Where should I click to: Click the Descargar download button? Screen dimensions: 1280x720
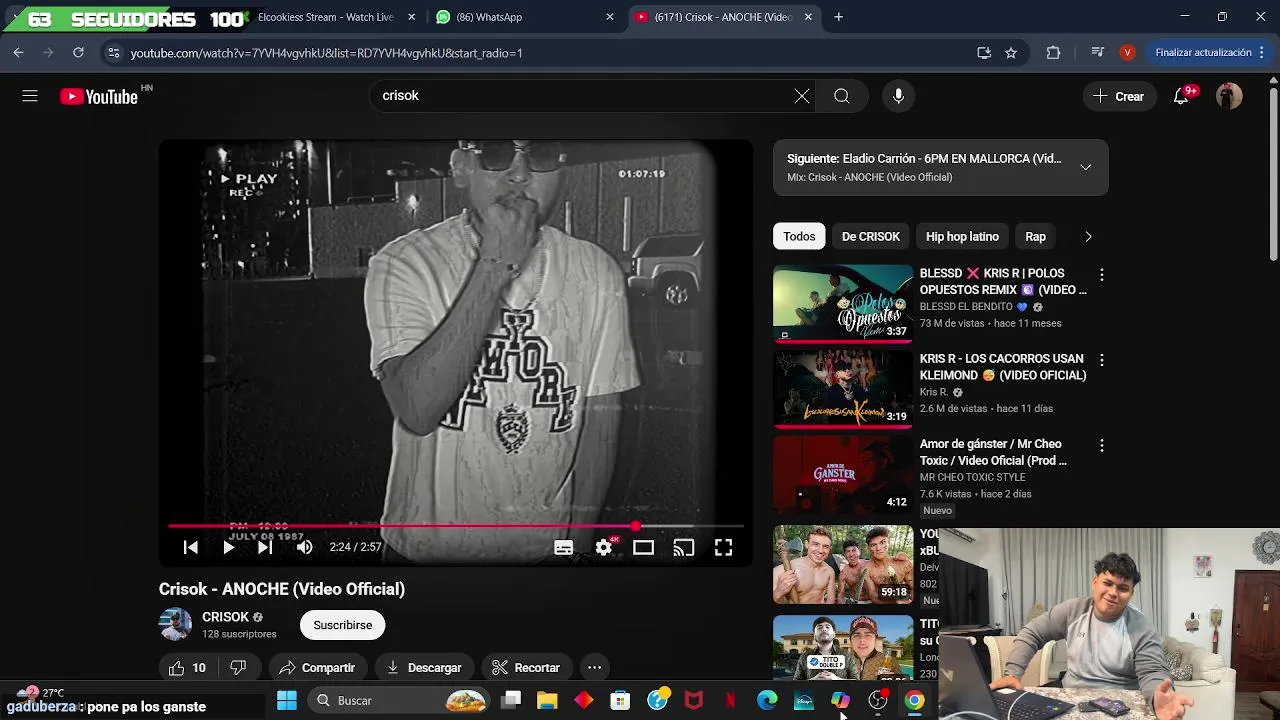[x=424, y=668]
